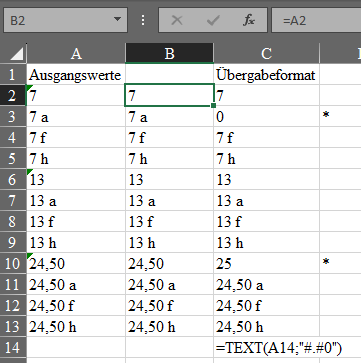Click the Name Box showing B2
The height and width of the screenshot is (363, 361).
click(x=65, y=20)
